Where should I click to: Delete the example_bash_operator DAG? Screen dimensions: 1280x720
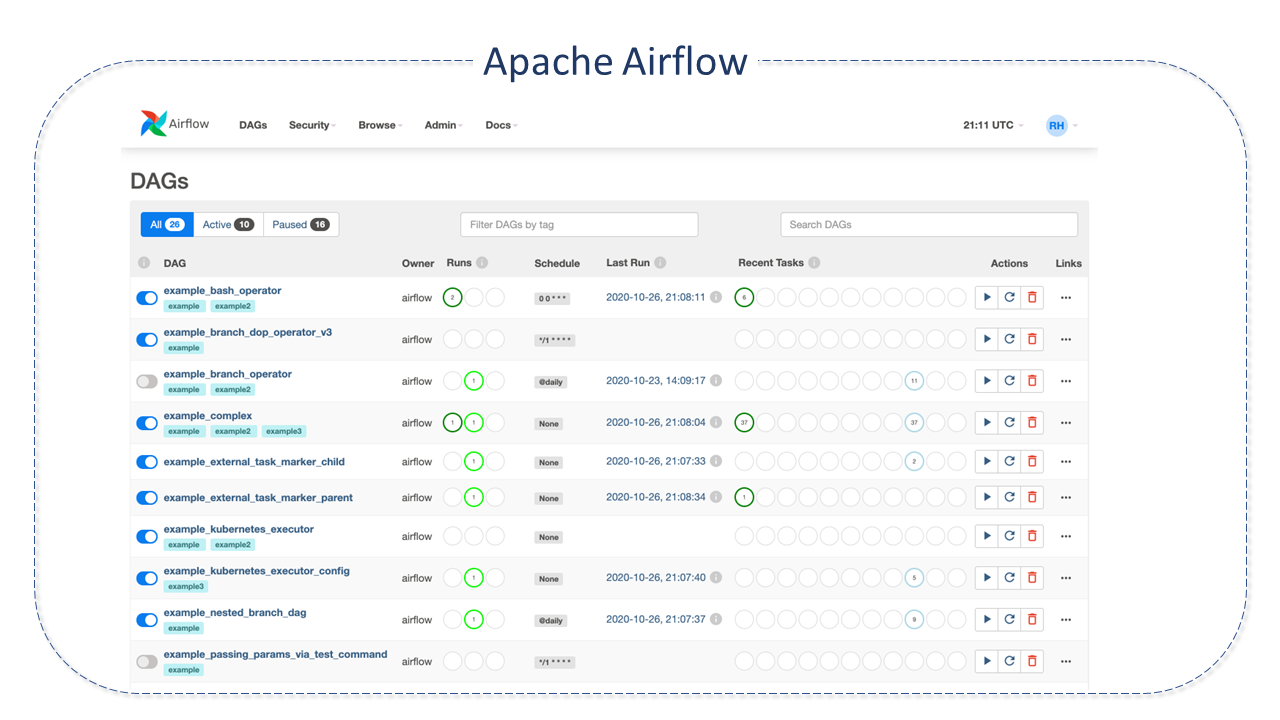pos(1032,297)
